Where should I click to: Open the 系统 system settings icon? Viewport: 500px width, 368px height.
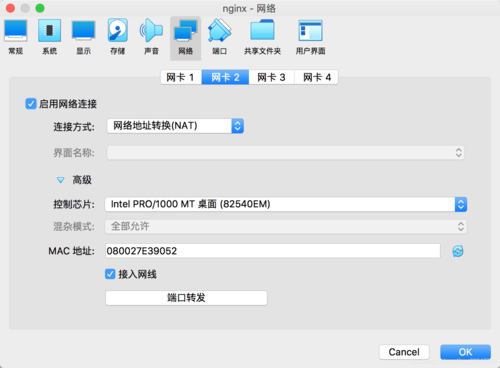[x=49, y=37]
